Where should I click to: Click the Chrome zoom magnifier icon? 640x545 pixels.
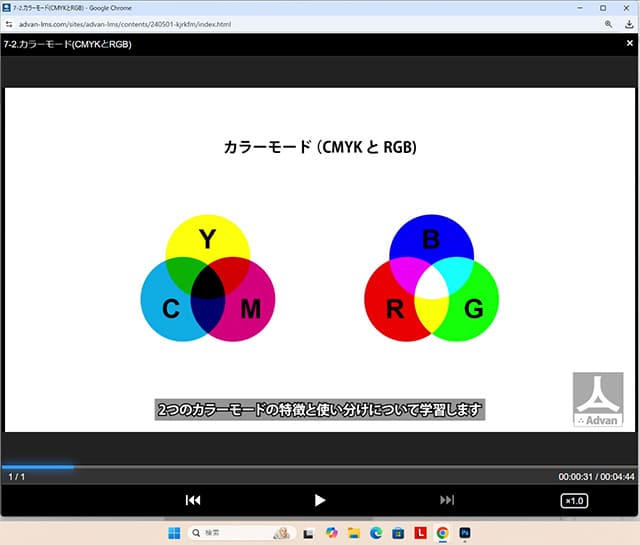pyautogui.click(x=608, y=24)
